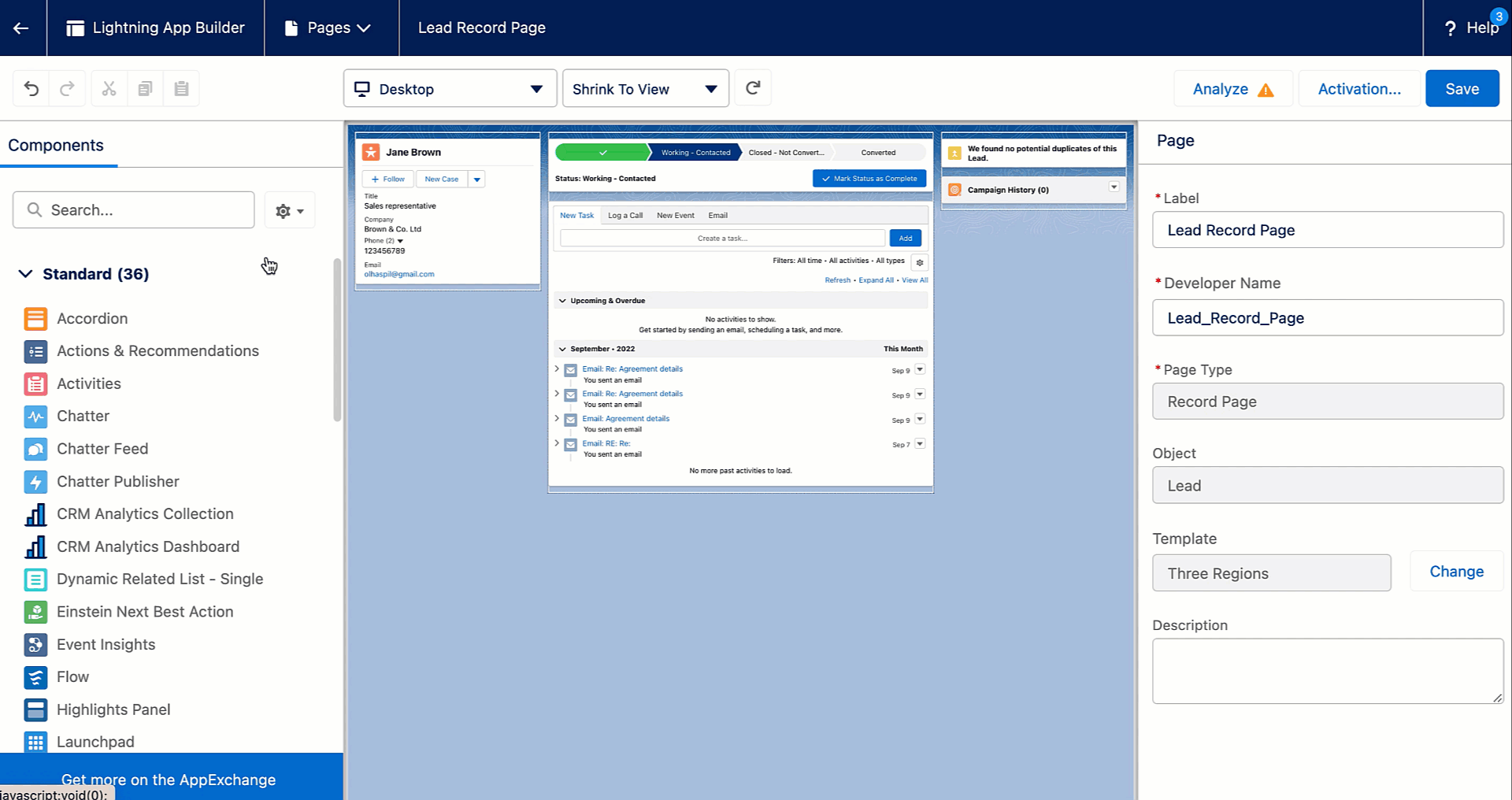Click the Cut scissors icon

pos(109,88)
